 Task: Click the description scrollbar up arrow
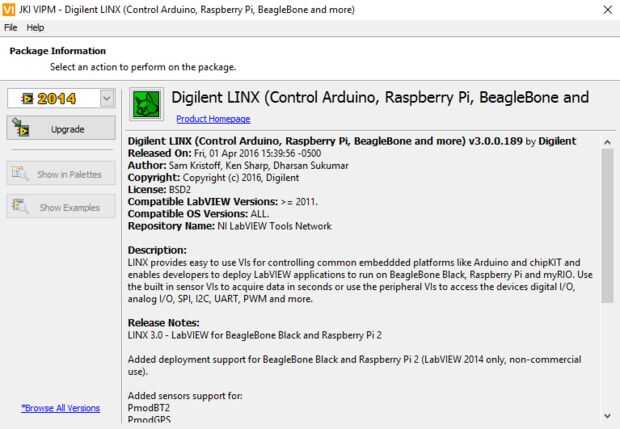[x=607, y=142]
